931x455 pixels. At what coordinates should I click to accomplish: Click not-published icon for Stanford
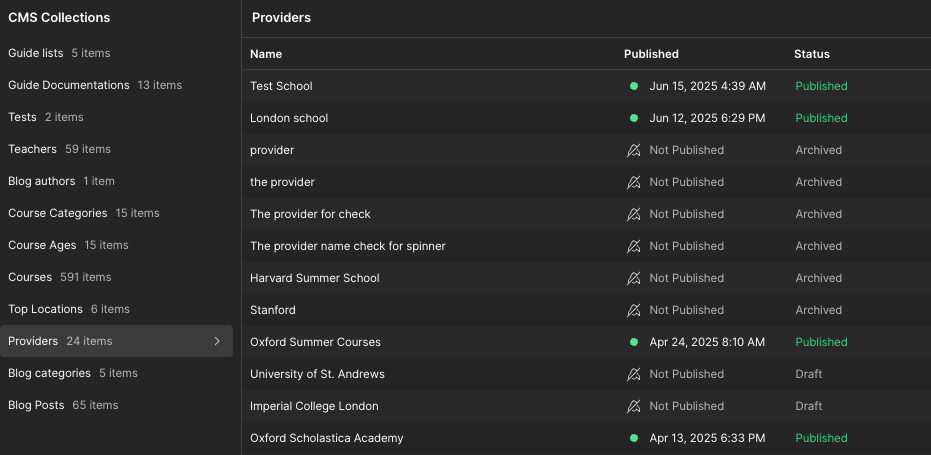634,310
